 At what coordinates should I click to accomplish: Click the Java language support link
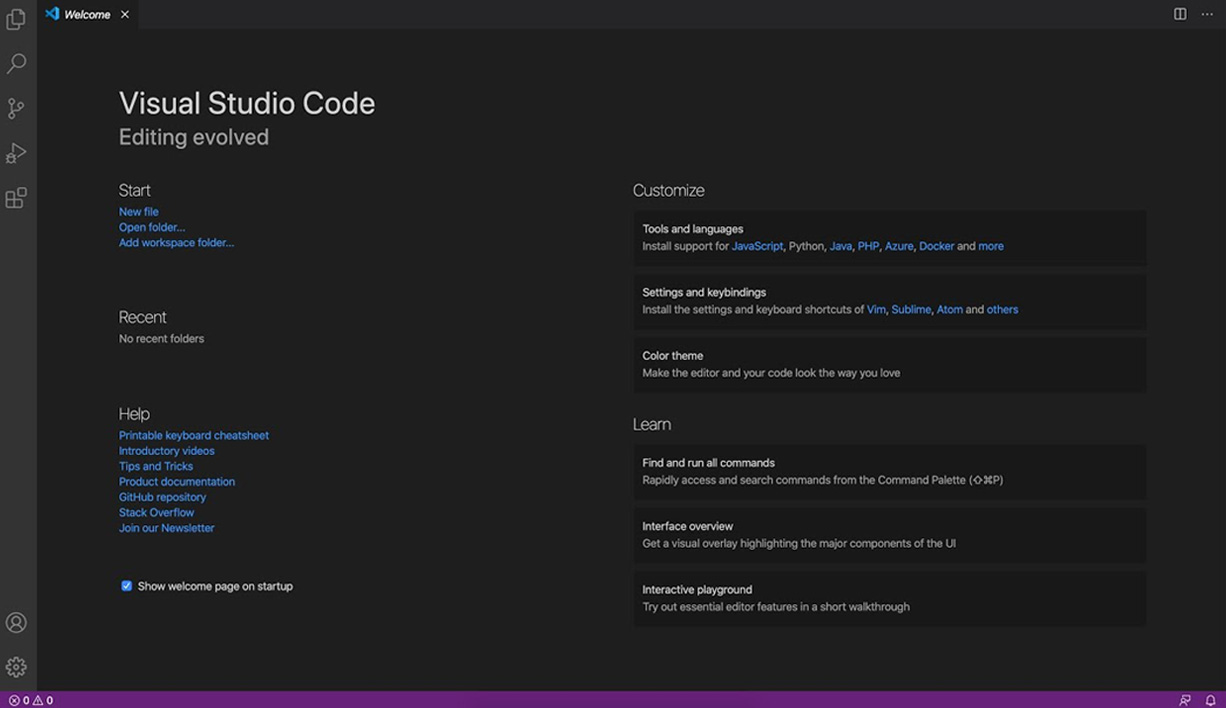coord(841,246)
